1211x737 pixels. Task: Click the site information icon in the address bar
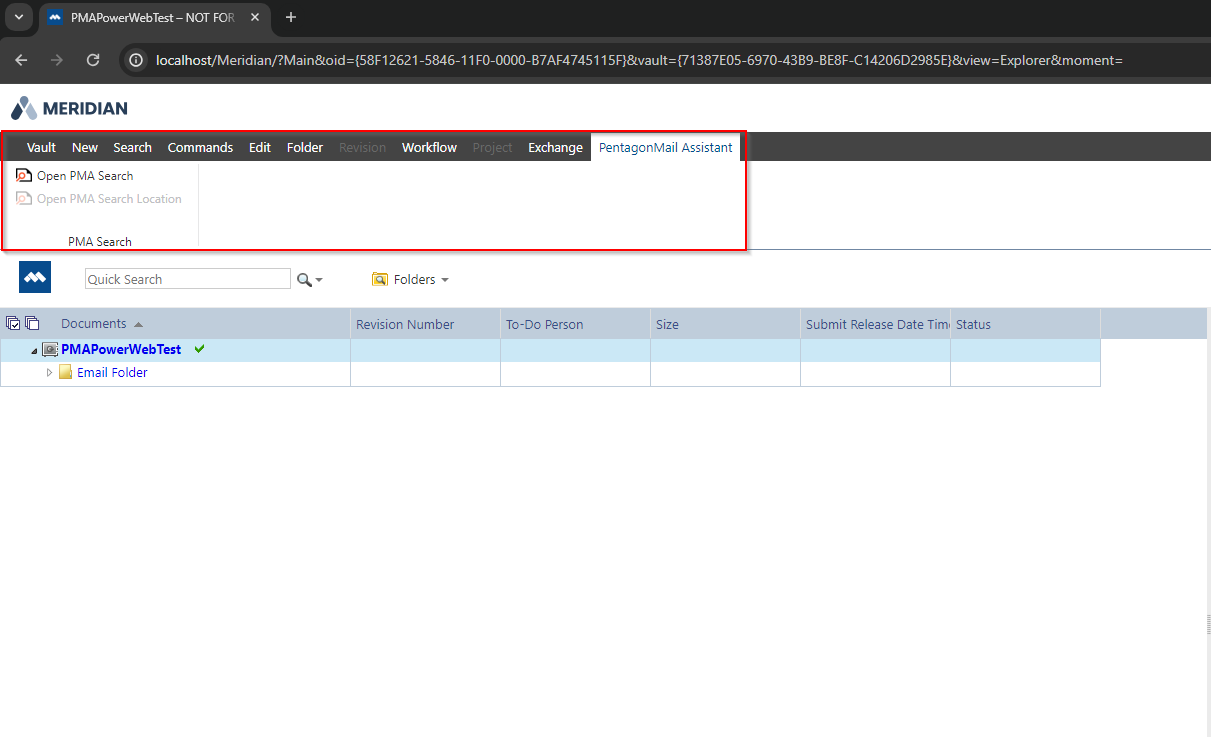click(x=137, y=60)
